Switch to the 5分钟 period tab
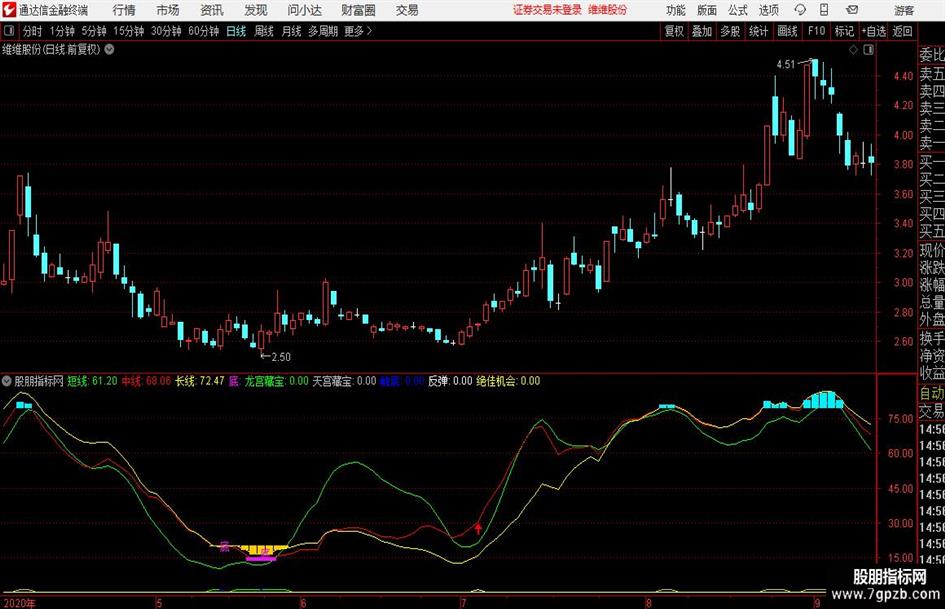This screenshot has height=609, width=945. pyautogui.click(x=93, y=31)
